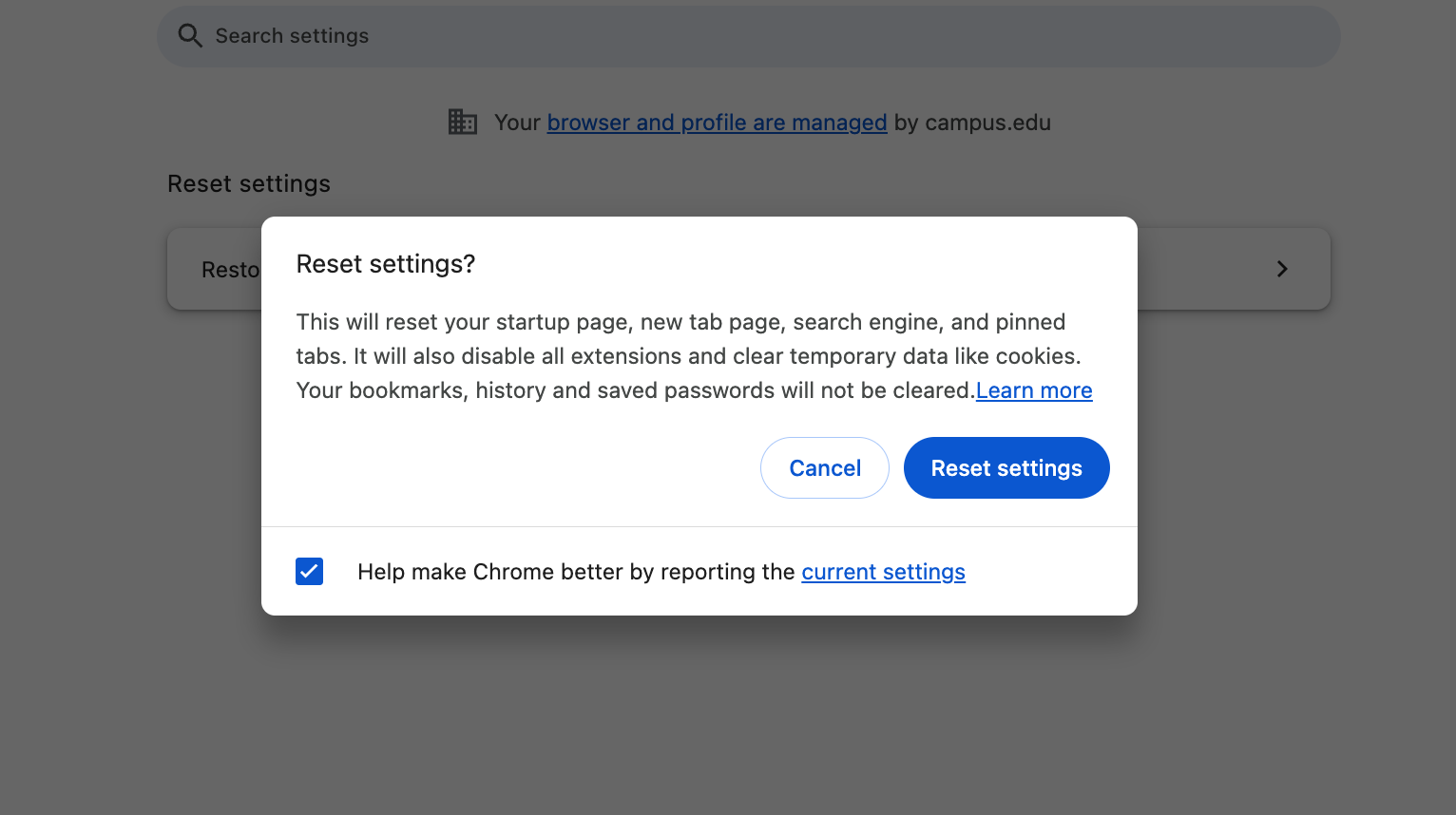The height and width of the screenshot is (815, 1456).
Task: Click the Your bookmarks, history and saved passwords sentence
Action: 635,390
